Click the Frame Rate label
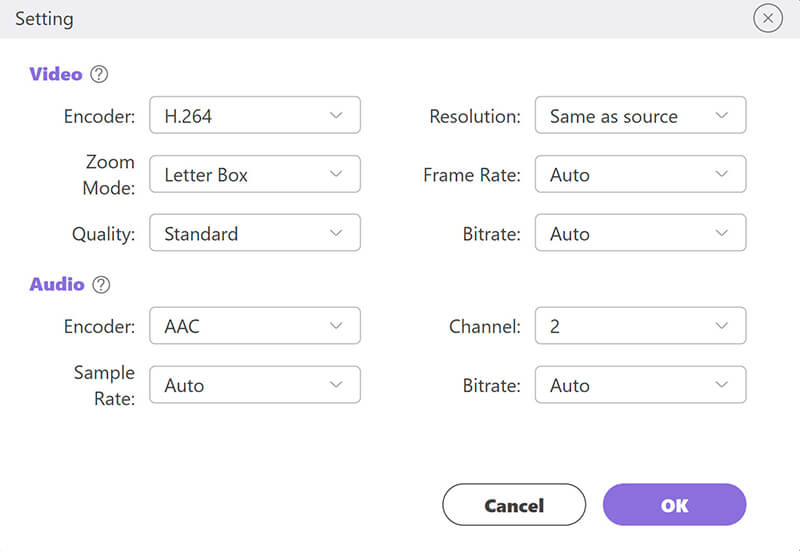Viewport: 800px width, 551px height. click(x=472, y=175)
